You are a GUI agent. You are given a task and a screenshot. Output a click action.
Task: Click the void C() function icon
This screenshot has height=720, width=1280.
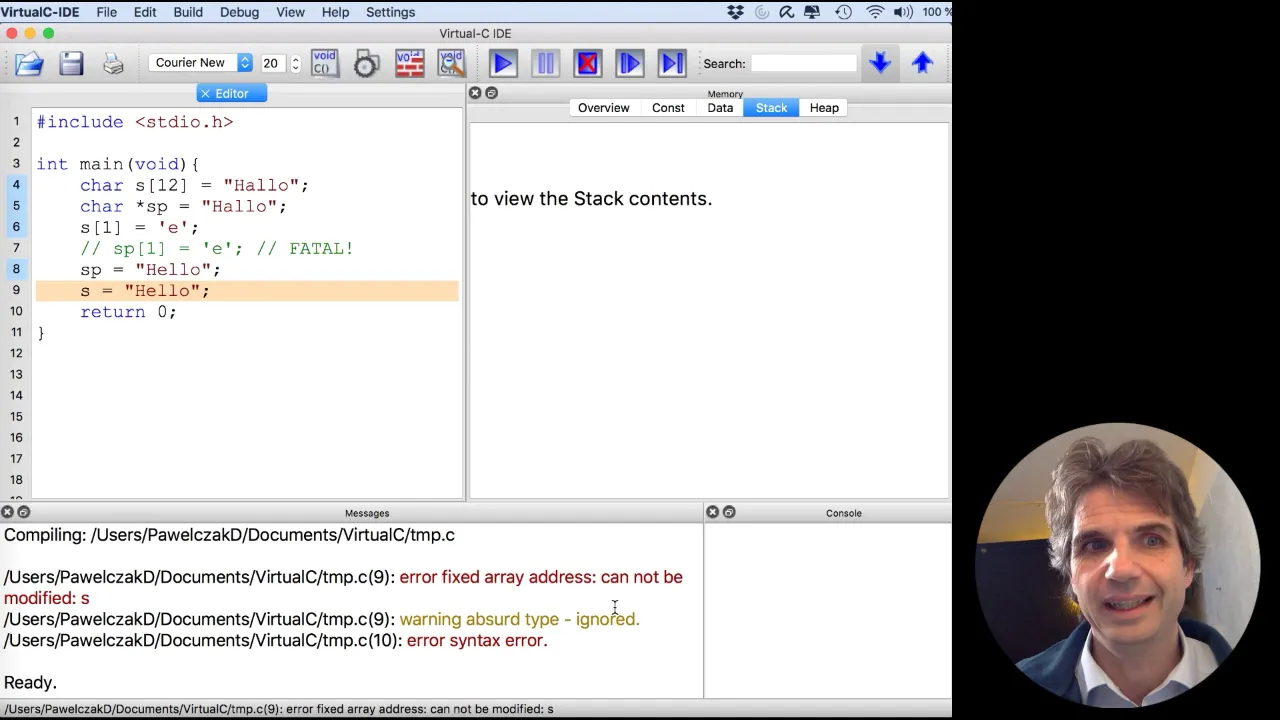(x=324, y=63)
